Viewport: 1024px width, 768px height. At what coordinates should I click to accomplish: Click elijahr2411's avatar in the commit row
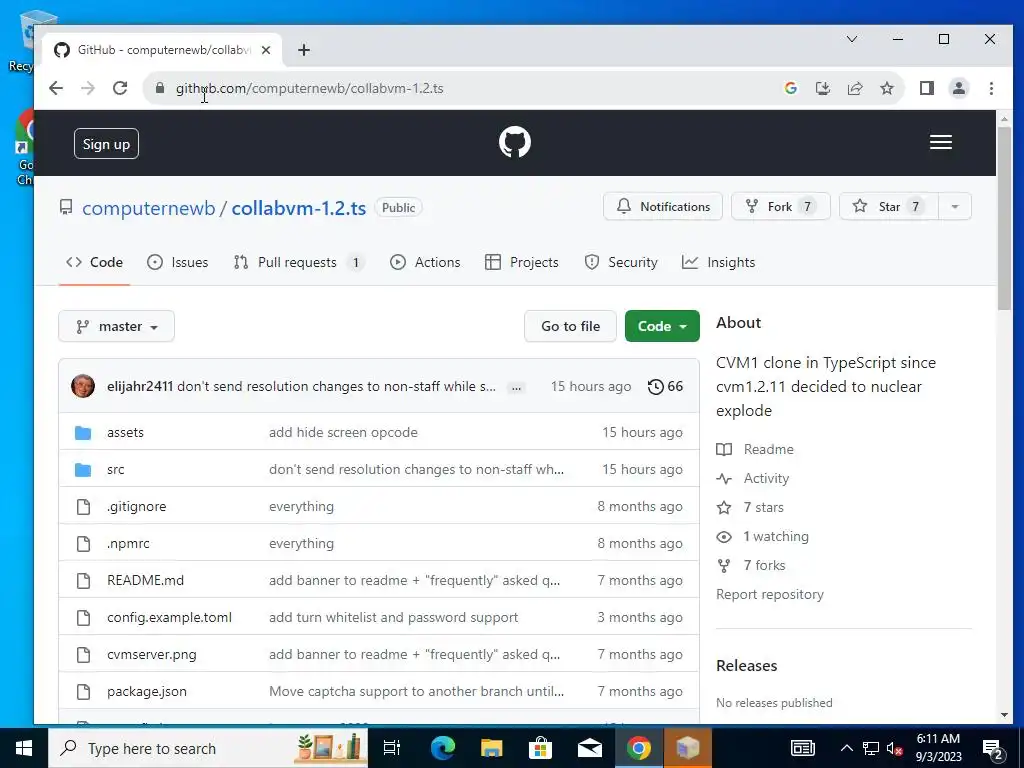83,386
